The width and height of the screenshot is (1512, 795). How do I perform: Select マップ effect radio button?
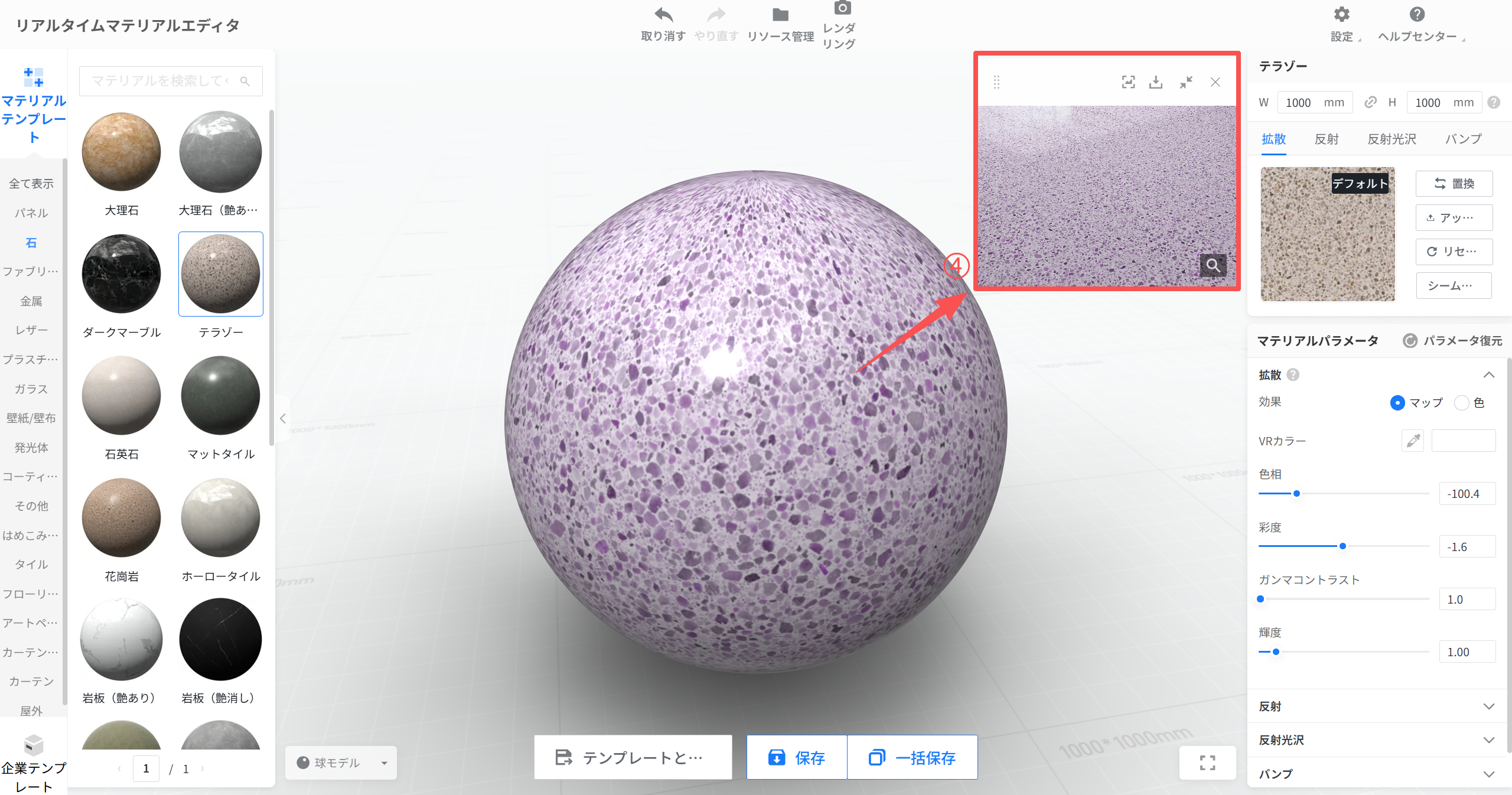coord(1397,403)
